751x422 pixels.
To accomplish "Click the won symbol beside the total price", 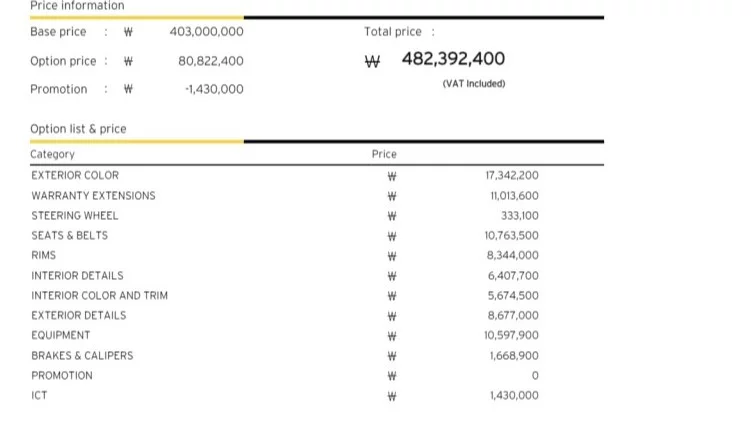I will (x=373, y=61).
